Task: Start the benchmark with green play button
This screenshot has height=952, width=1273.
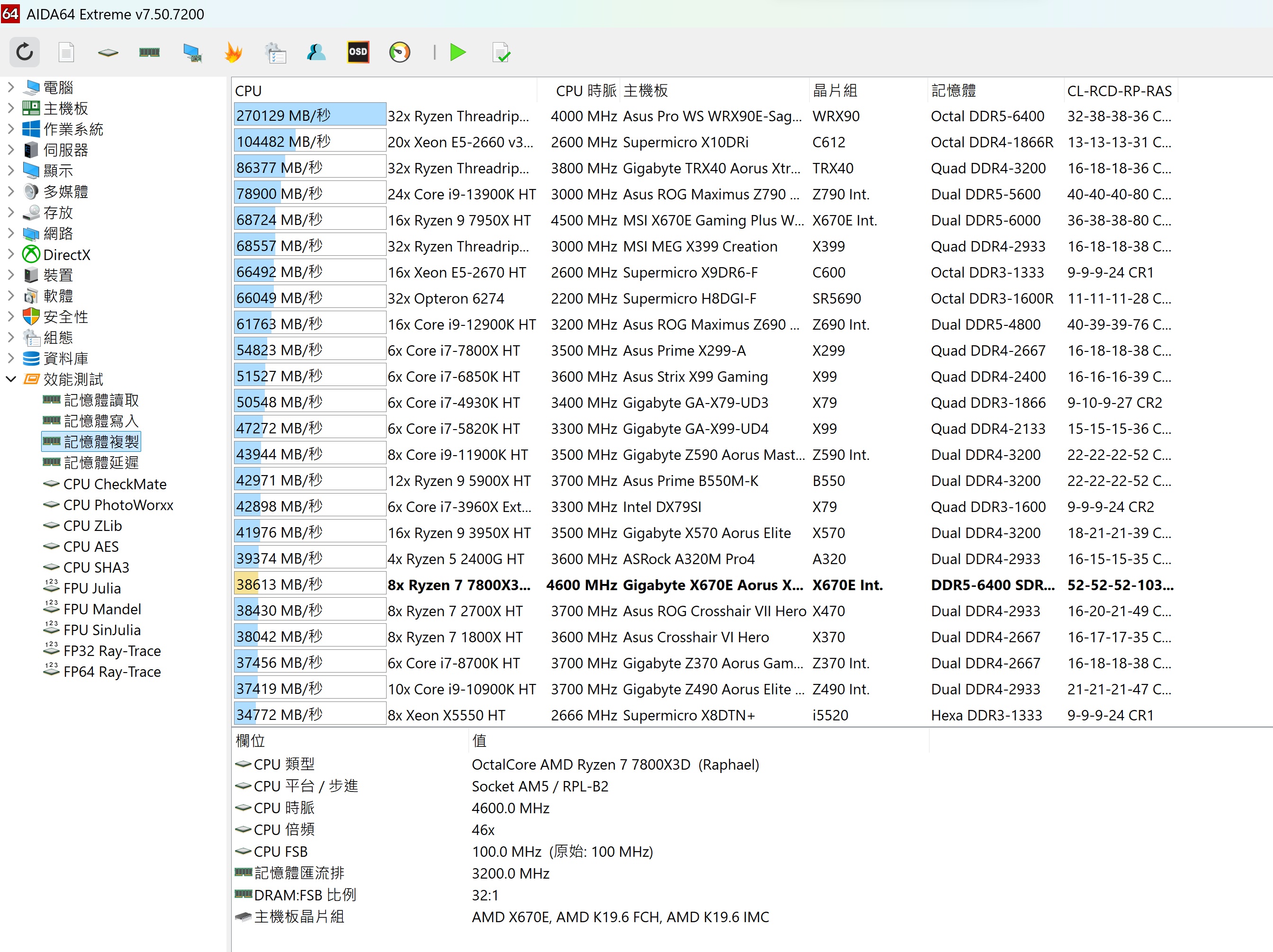Action: (458, 53)
